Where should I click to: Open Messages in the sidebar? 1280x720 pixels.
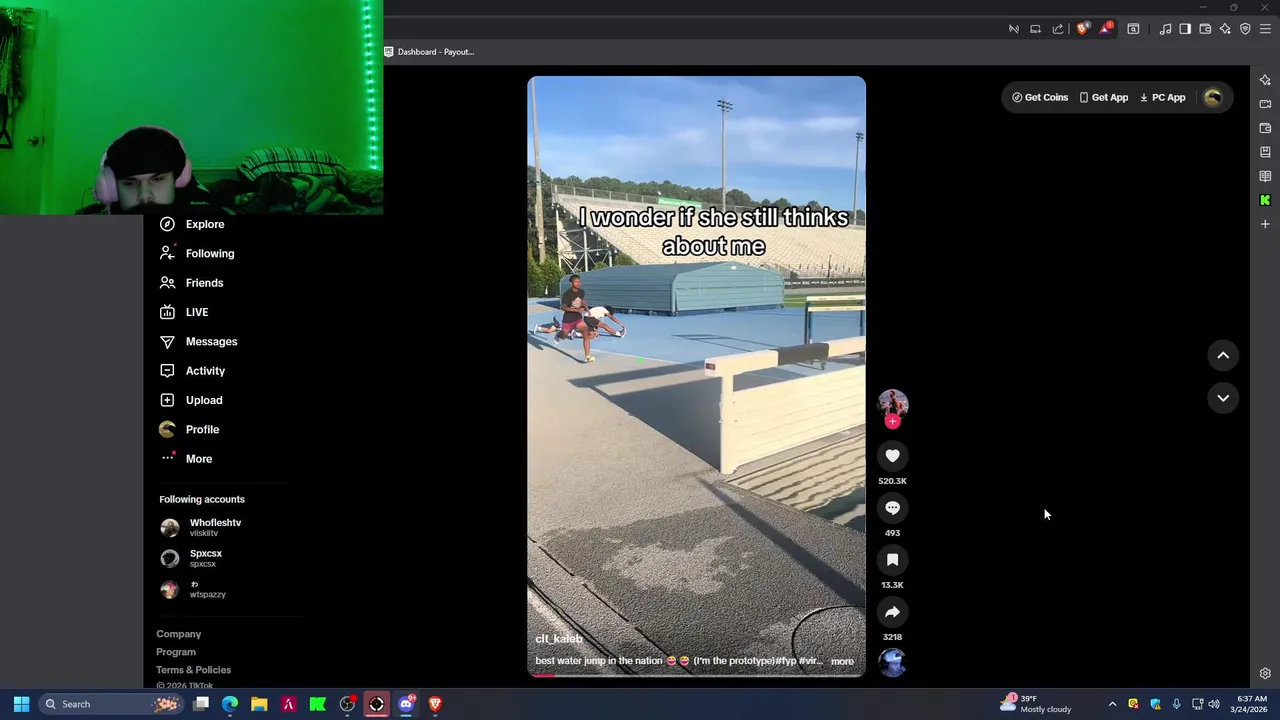tap(198, 341)
